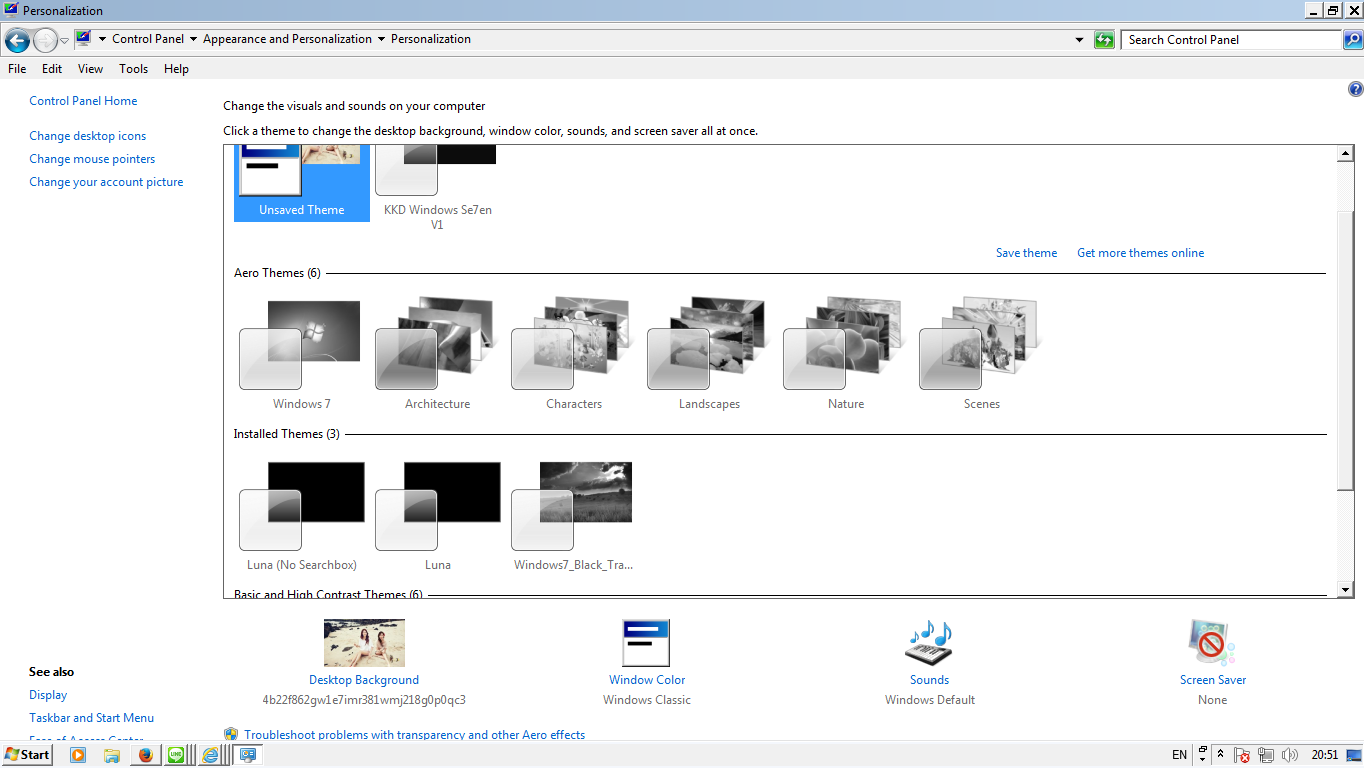Open Change mouse pointers link
This screenshot has width=1364, height=768.
tap(92, 159)
